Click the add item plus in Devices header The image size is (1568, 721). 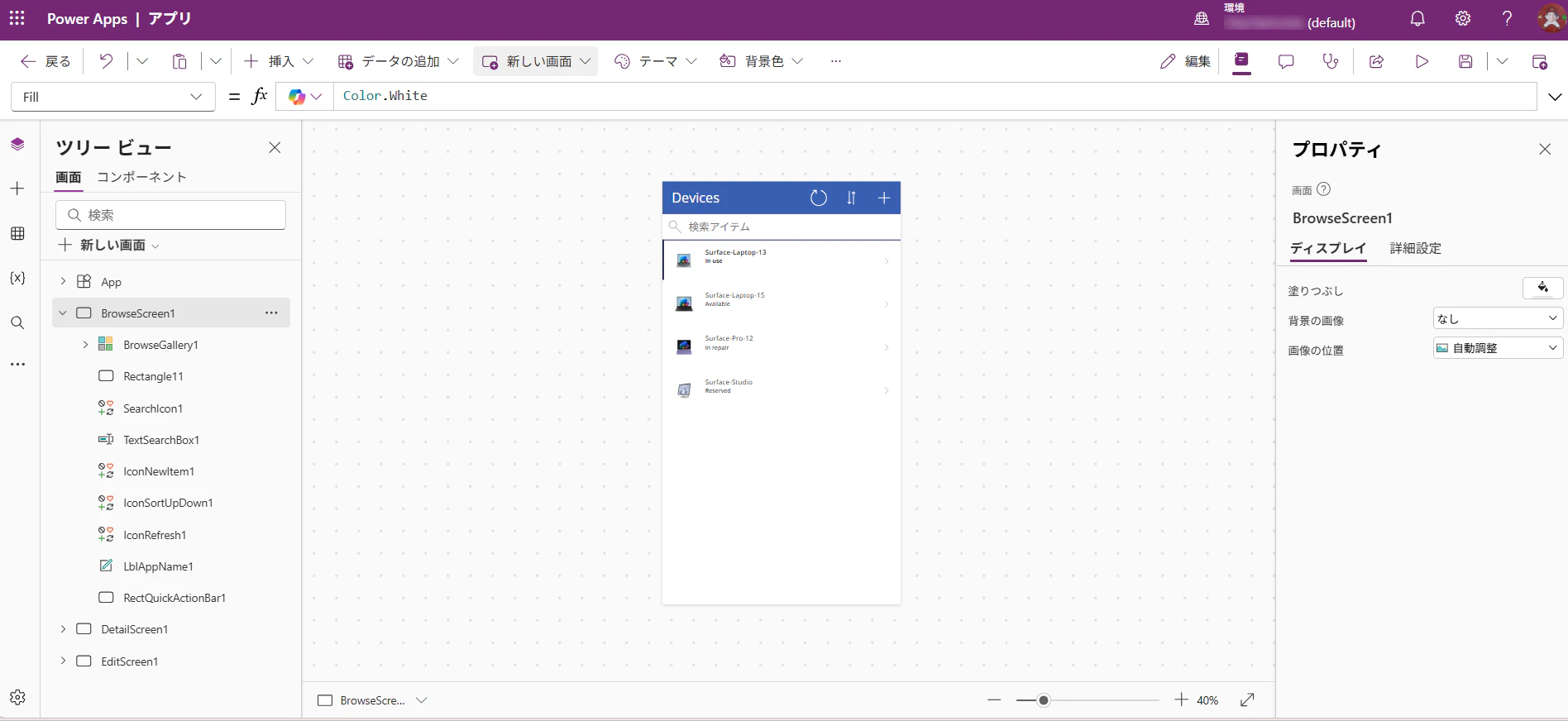click(x=884, y=198)
